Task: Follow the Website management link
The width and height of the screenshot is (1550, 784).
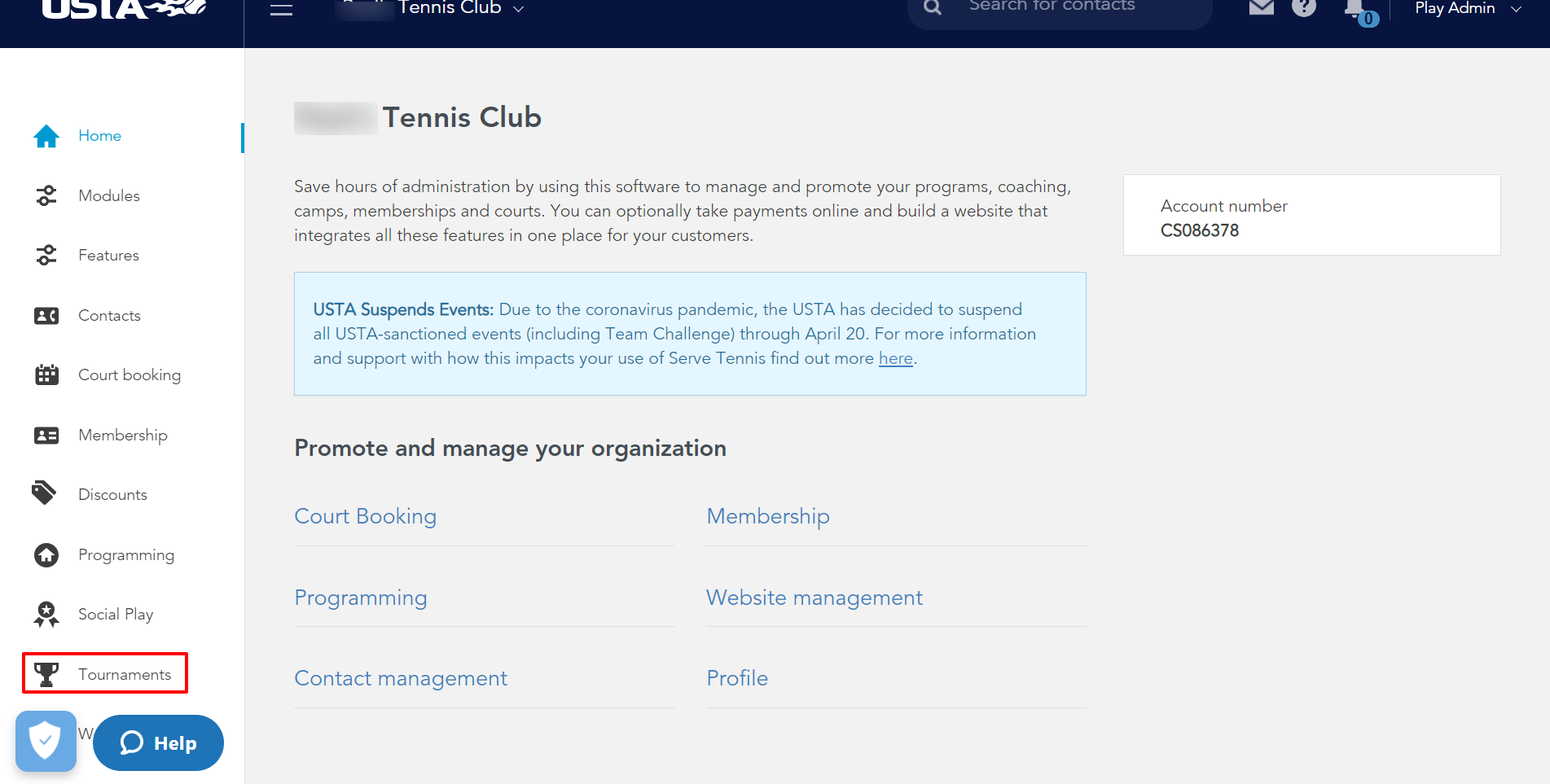Action: coord(815,598)
